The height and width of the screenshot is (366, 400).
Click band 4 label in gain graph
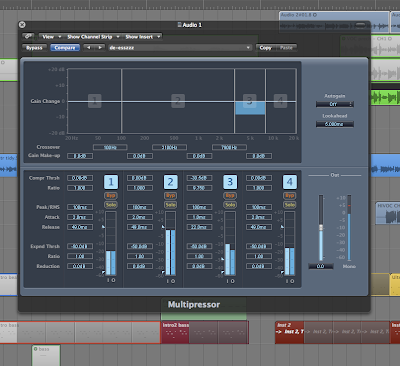(280, 101)
